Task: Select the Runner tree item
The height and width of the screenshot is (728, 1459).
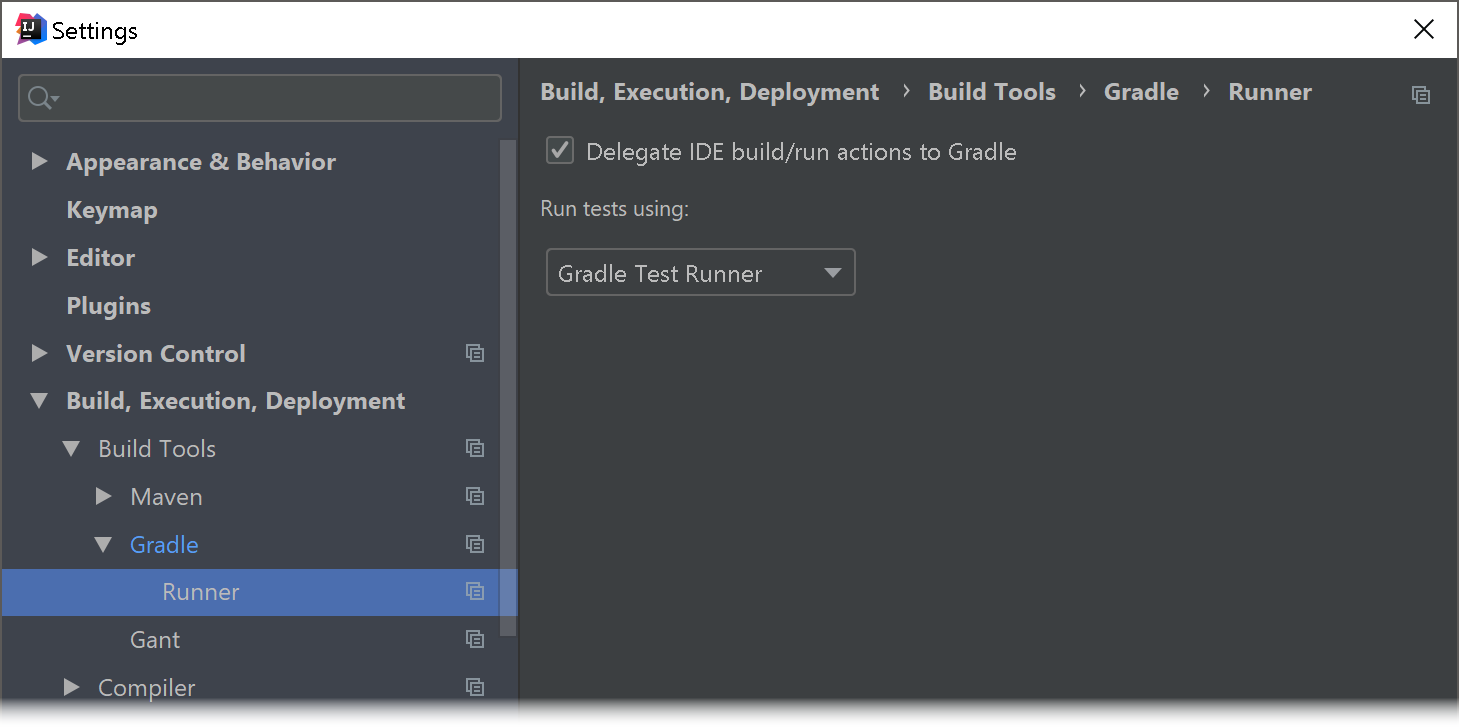Action: tap(259, 592)
